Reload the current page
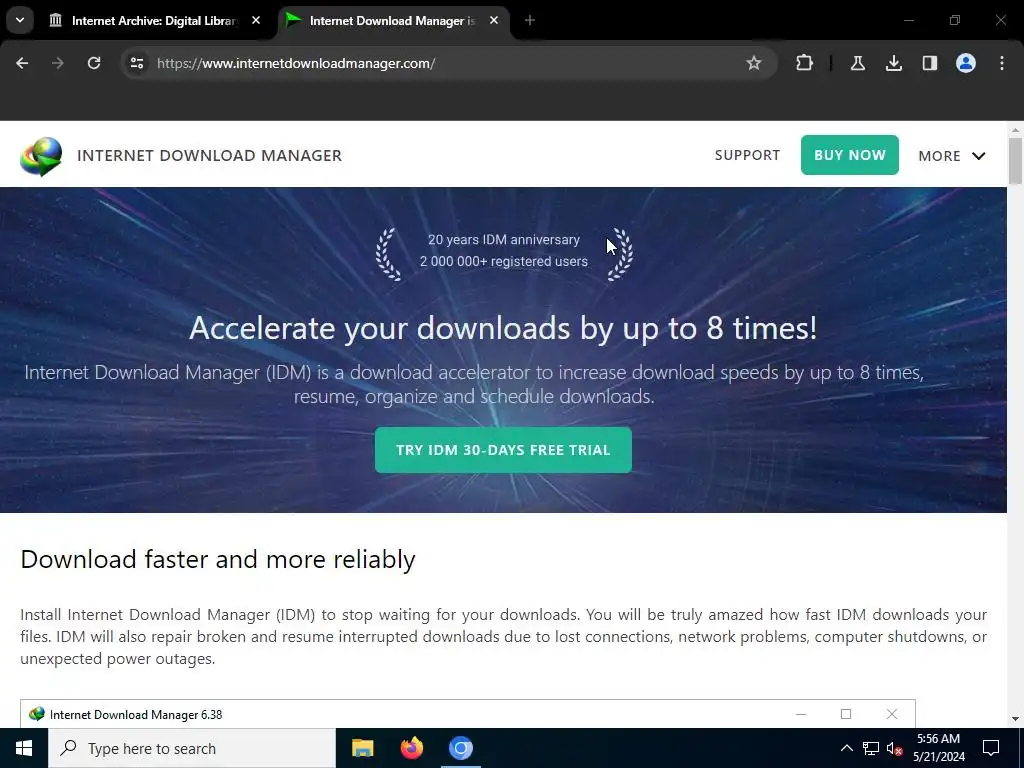This screenshot has height=768, width=1024. (x=94, y=63)
